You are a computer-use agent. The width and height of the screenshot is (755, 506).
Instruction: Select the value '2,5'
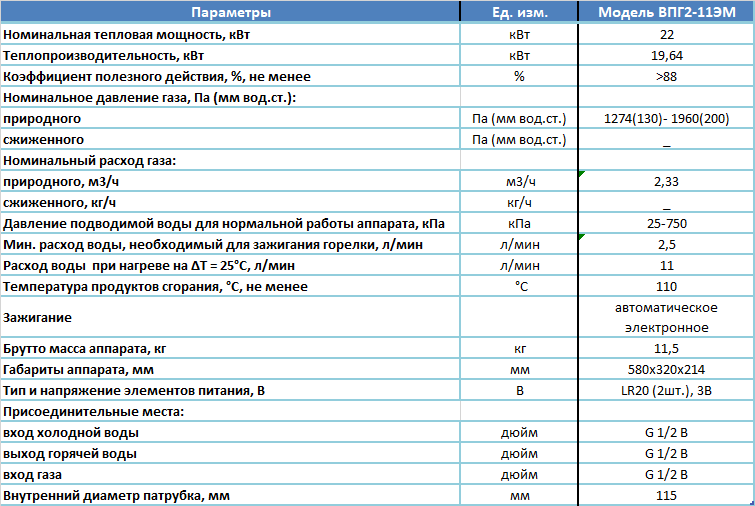(x=666, y=245)
